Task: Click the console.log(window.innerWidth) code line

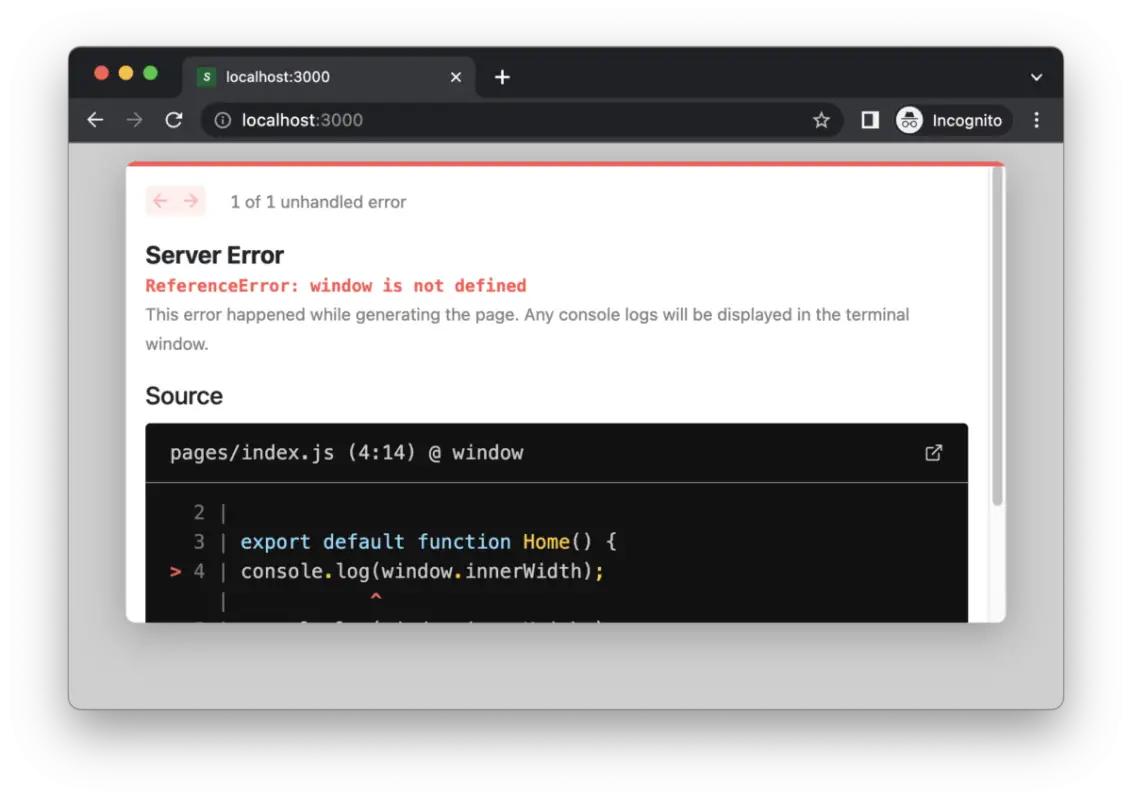Action: pos(422,571)
